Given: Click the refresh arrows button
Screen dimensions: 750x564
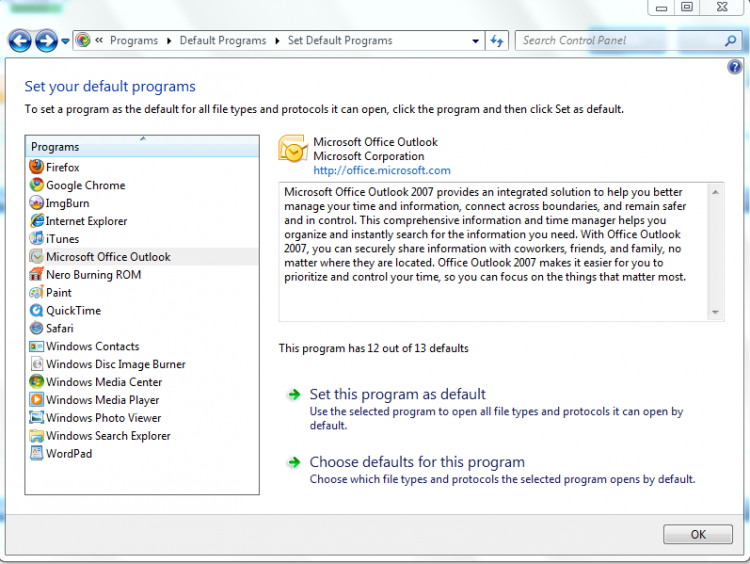Looking at the screenshot, I should pos(496,41).
